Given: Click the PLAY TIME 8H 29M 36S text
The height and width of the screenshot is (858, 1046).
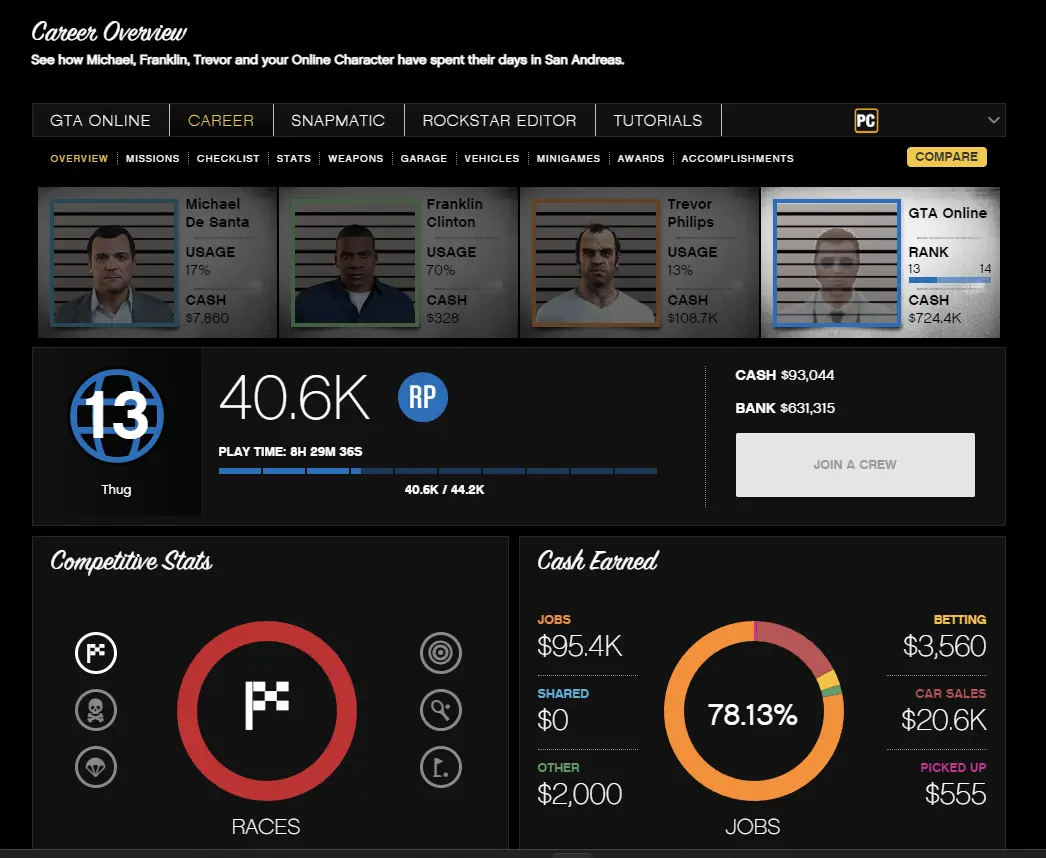Looking at the screenshot, I should pos(290,452).
